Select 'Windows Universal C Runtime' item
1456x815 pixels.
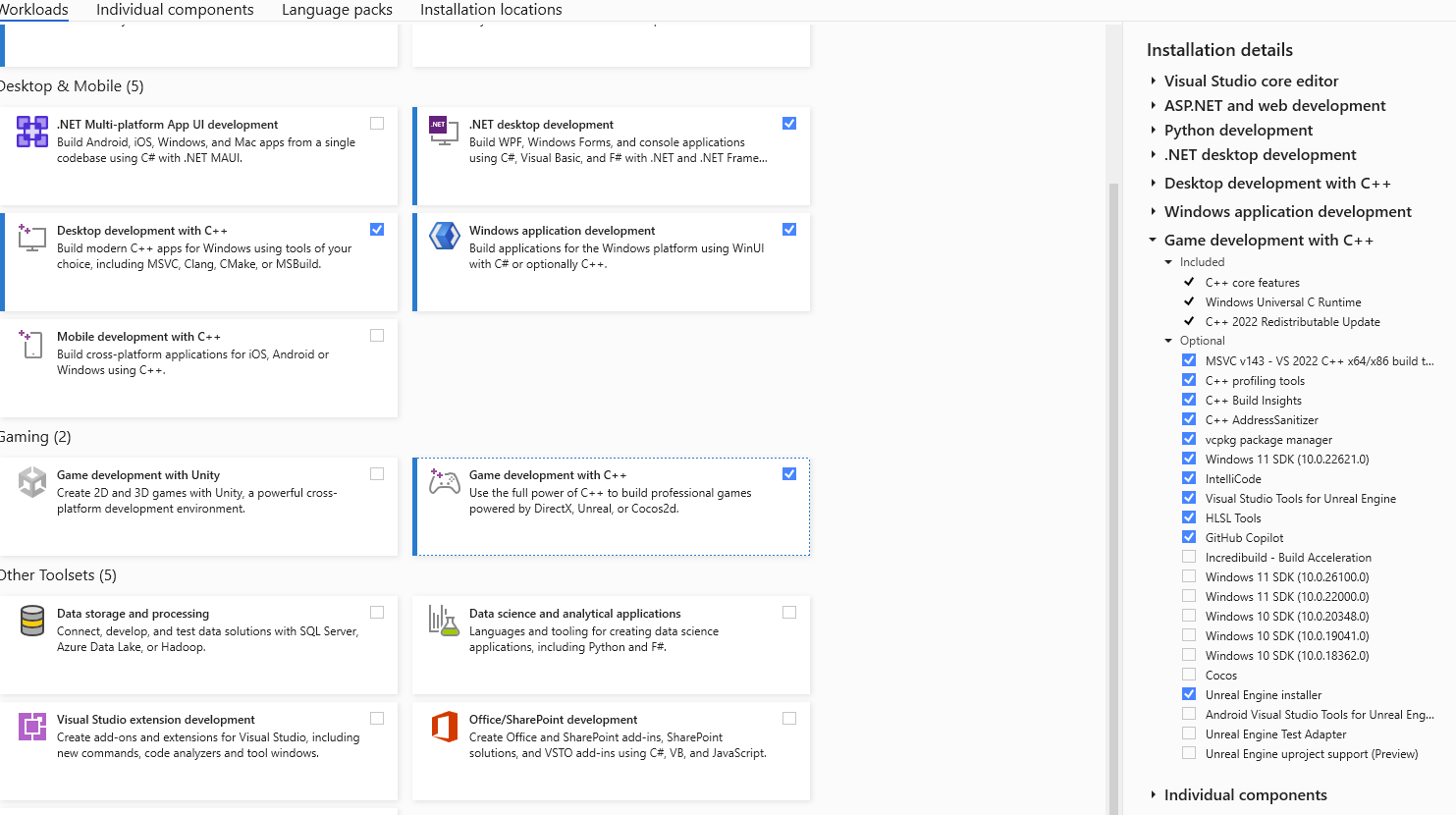1283,302
